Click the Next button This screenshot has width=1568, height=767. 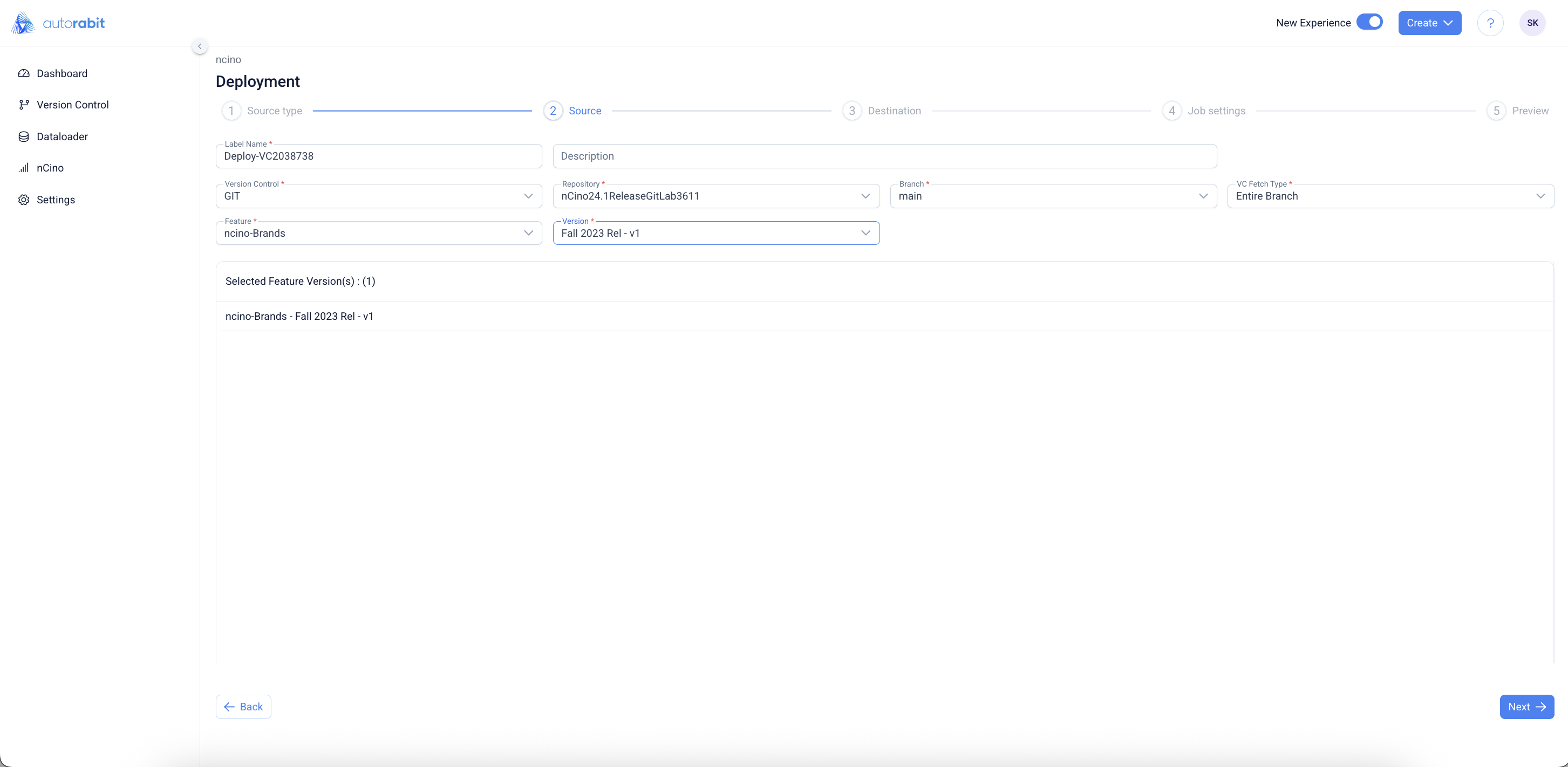[1526, 707]
